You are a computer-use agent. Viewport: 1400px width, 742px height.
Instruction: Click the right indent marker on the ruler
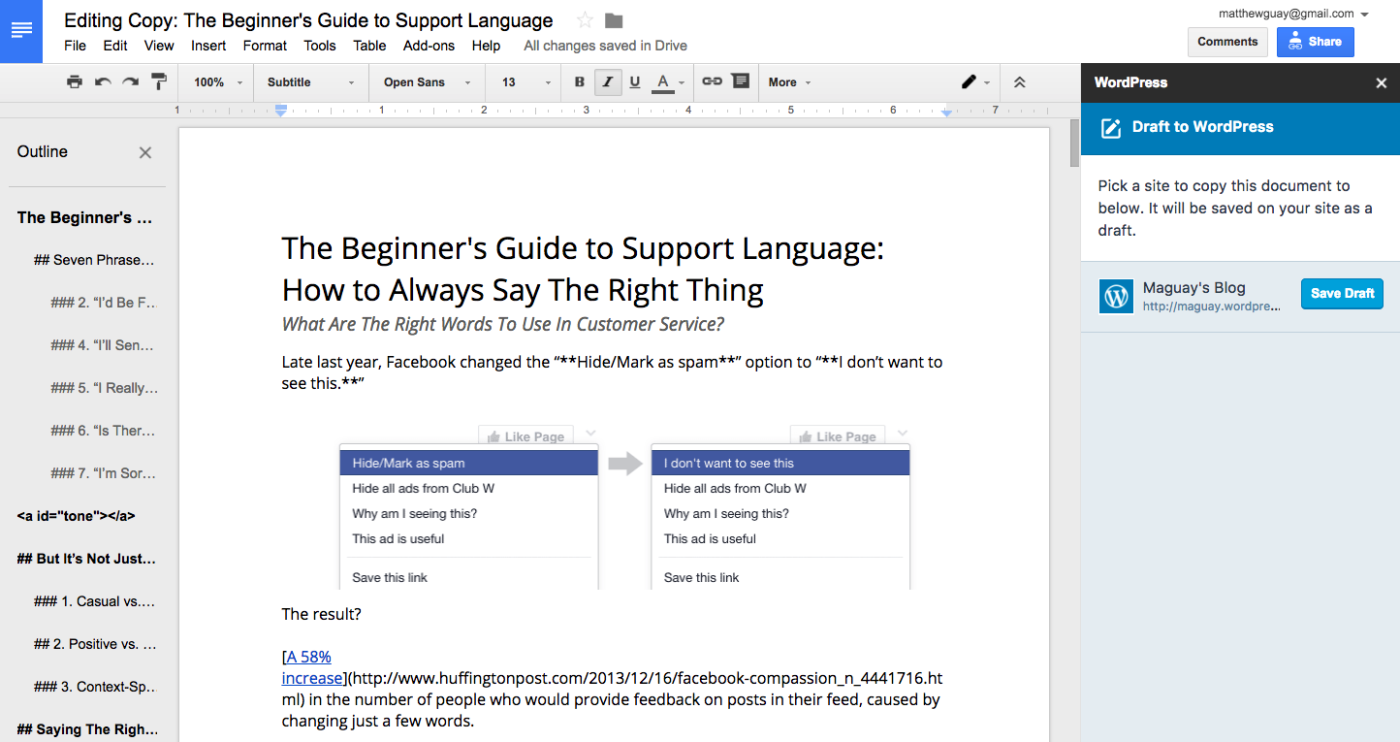946,112
